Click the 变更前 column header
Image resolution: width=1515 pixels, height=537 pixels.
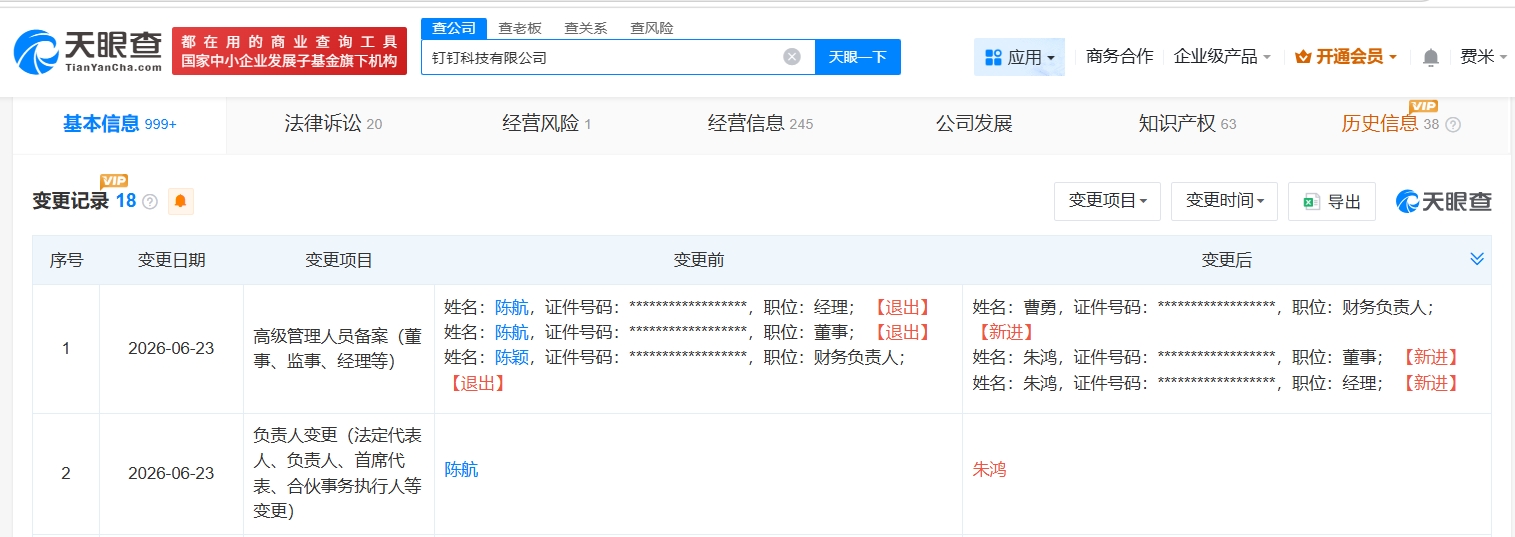tap(698, 260)
